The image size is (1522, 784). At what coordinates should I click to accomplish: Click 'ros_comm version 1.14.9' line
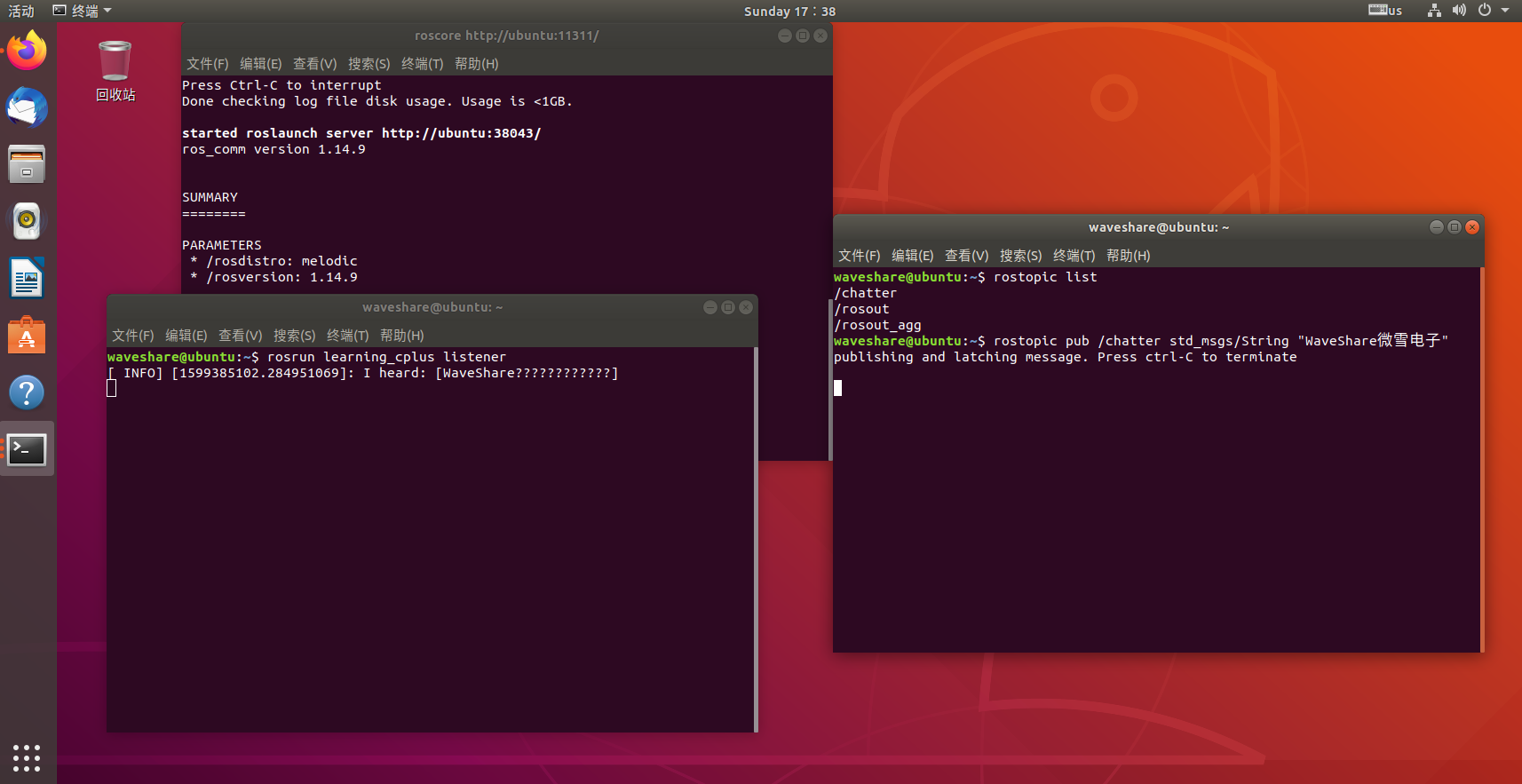point(273,149)
